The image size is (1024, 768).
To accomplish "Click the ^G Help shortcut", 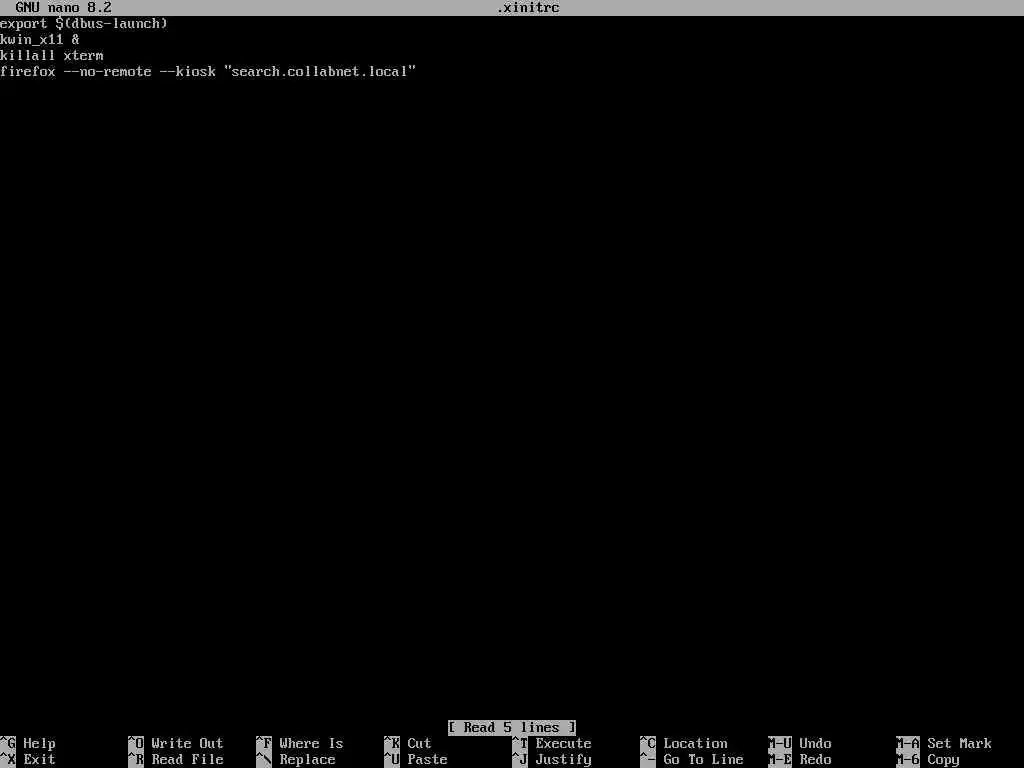I will (28, 743).
